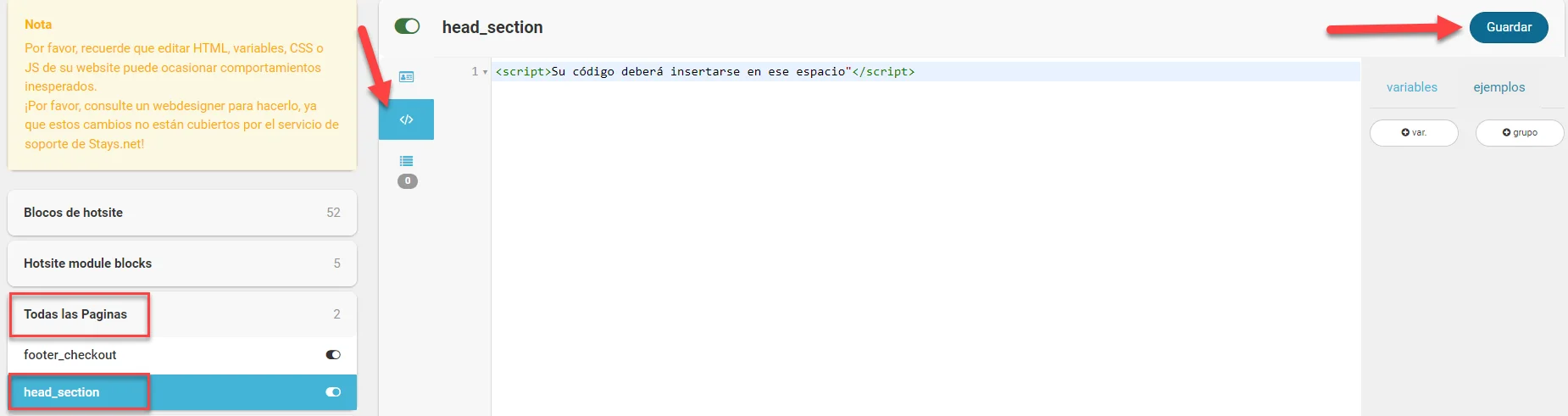Screen dimensions: 1568x416
Task: Click the 52 count next to Blocos de hotsite
Action: click(x=334, y=213)
